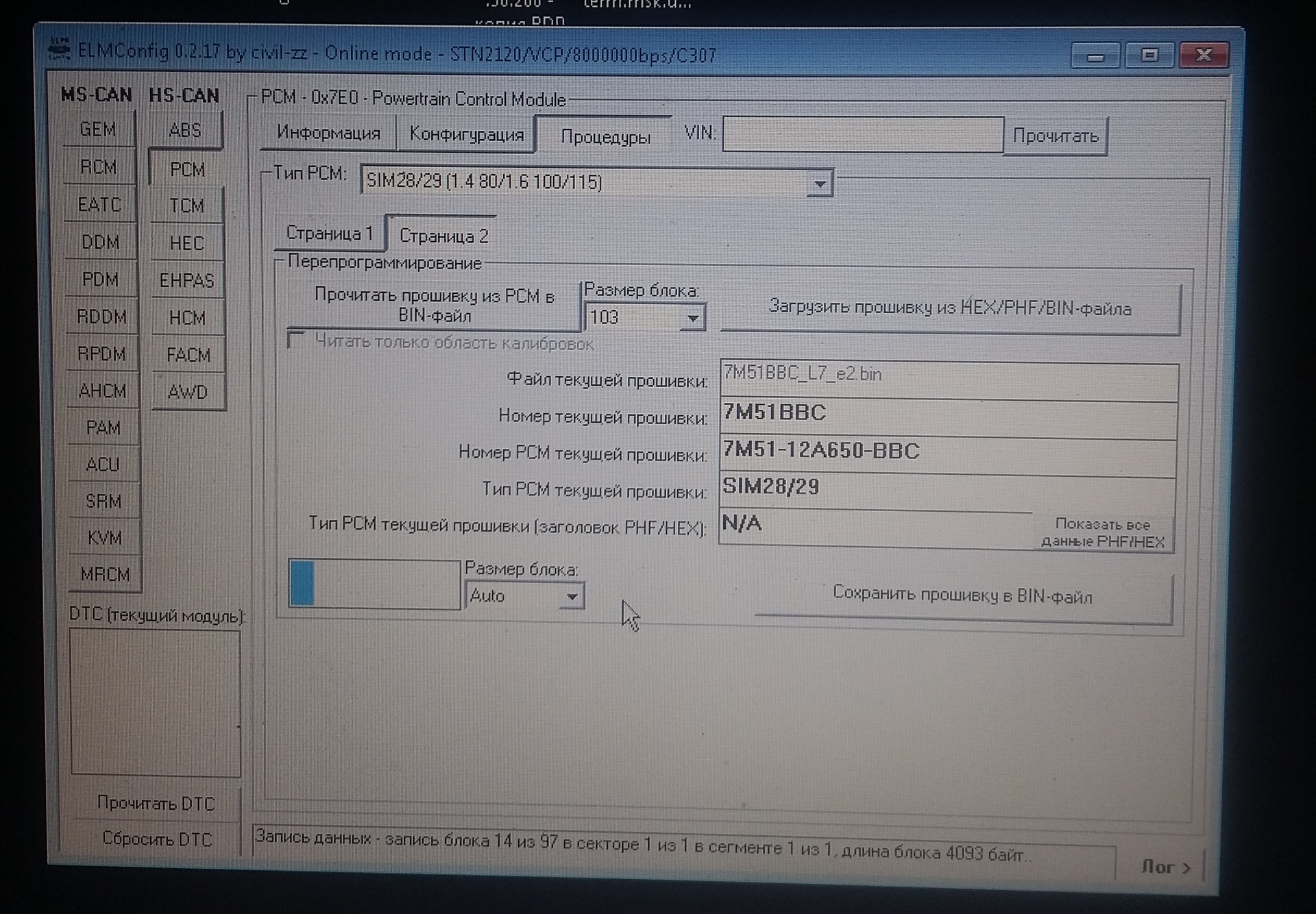Select the GEM module button

point(98,129)
